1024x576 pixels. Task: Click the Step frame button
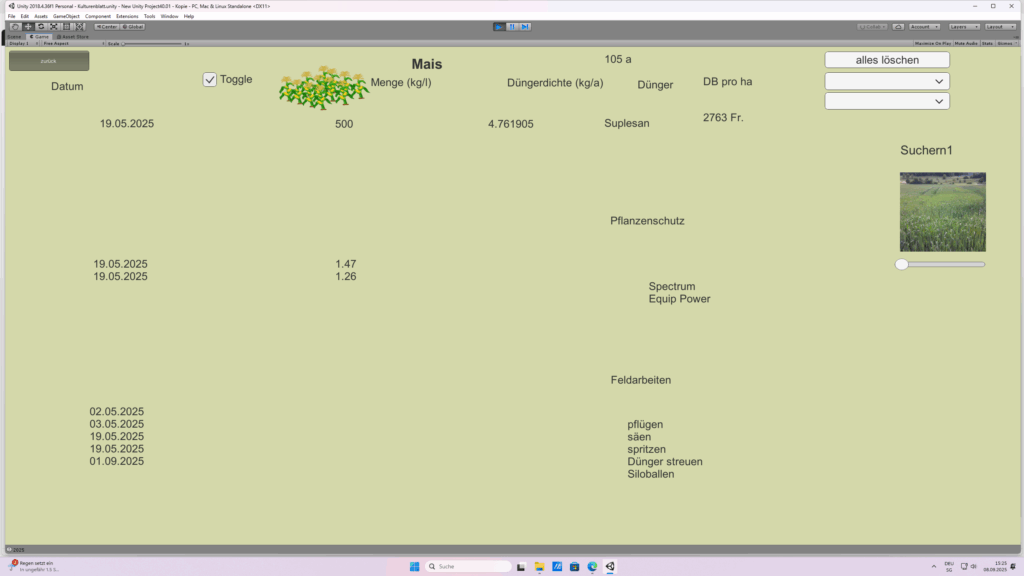pyautogui.click(x=525, y=26)
